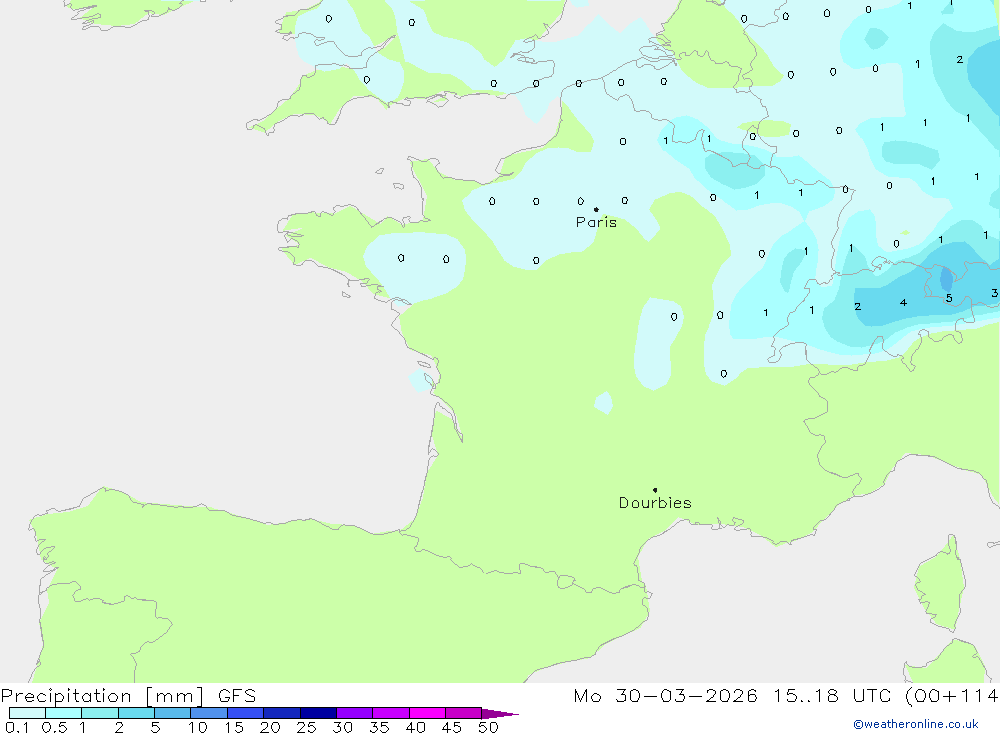The image size is (1000, 733).
Task: Click the "25" legend scale label
Action: tap(306, 727)
